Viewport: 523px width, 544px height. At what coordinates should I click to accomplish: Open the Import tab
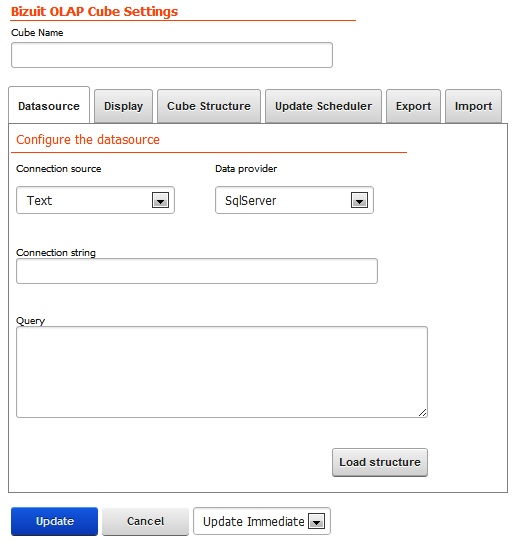click(x=473, y=106)
